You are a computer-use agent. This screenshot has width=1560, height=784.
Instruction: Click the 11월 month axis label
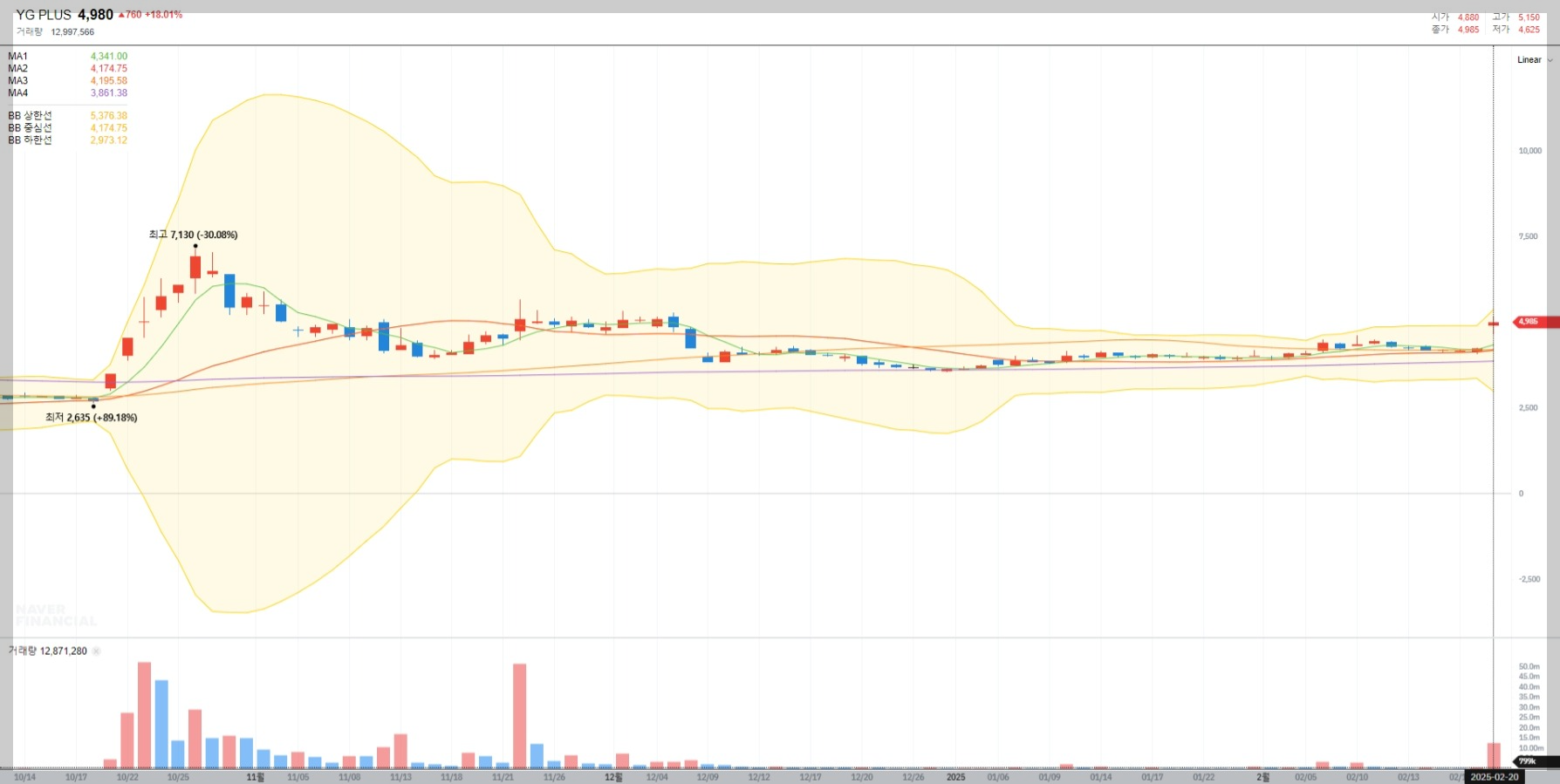(255, 777)
